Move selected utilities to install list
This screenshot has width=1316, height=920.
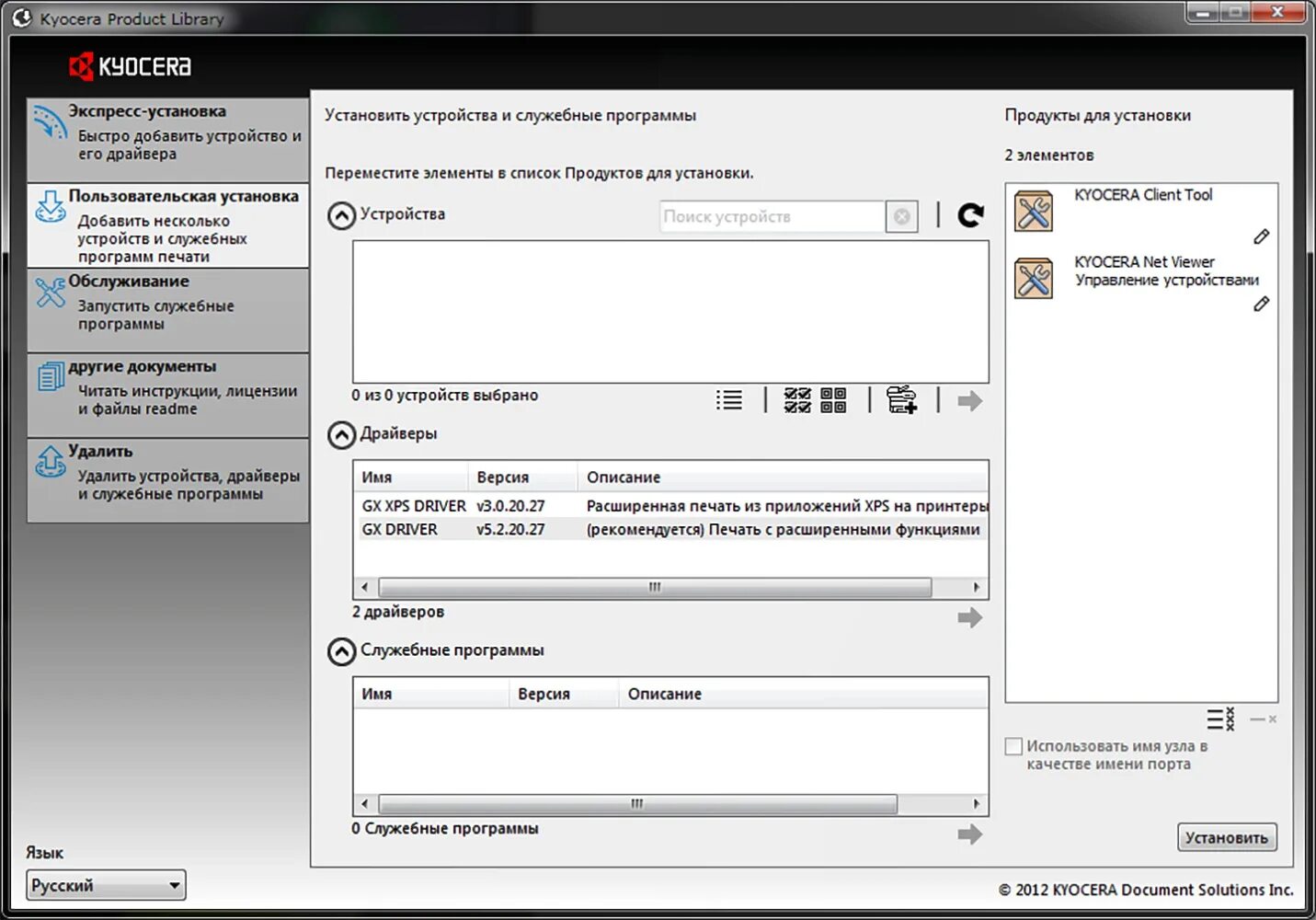pos(970,834)
